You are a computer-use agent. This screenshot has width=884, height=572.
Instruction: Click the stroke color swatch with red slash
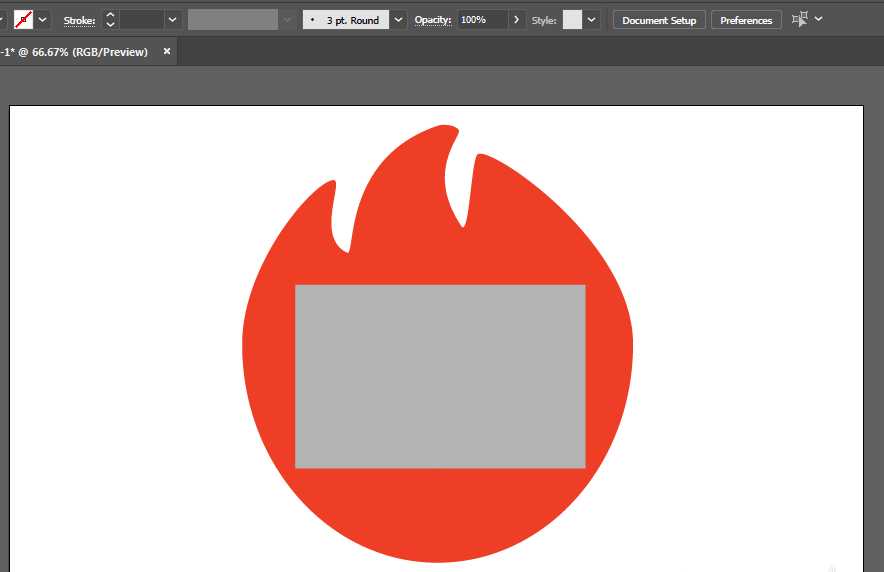click(x=23, y=20)
